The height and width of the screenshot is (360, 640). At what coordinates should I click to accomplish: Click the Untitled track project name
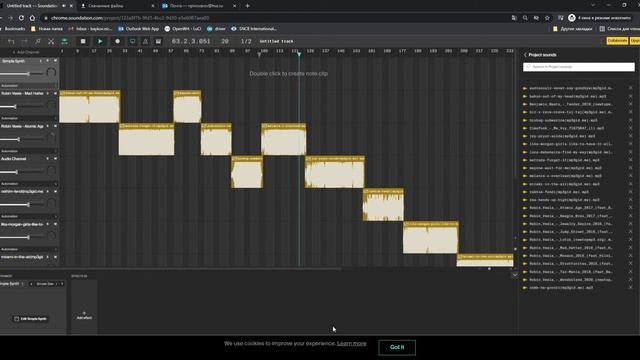pyautogui.click(x=276, y=41)
